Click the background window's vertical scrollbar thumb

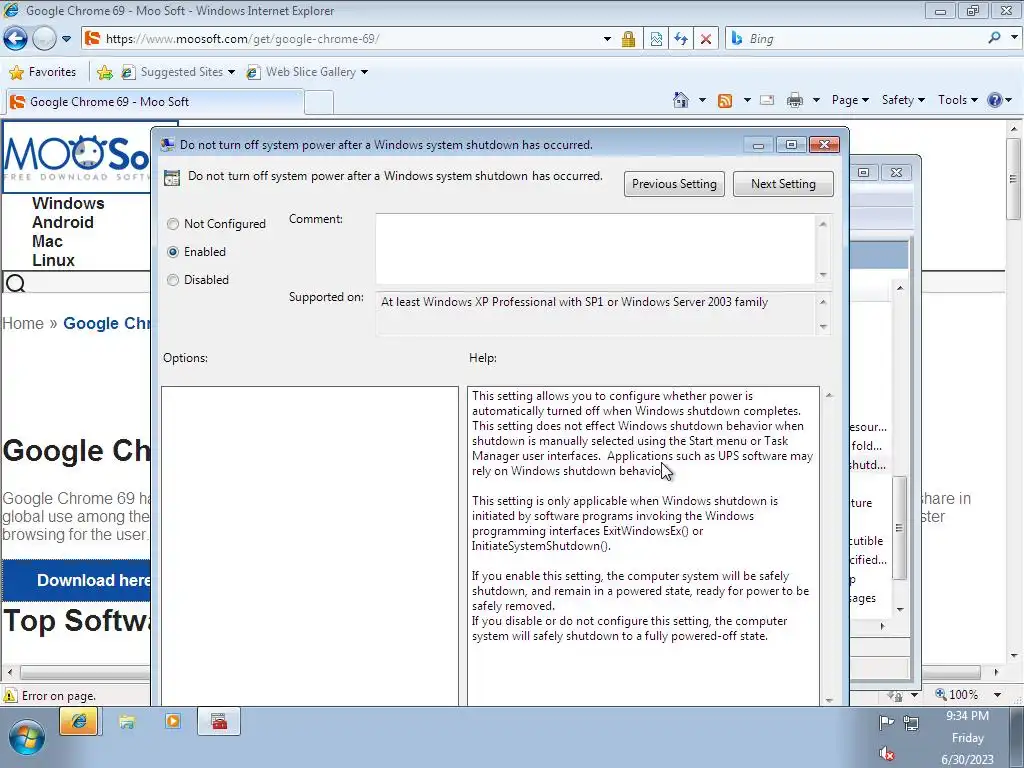point(899,528)
